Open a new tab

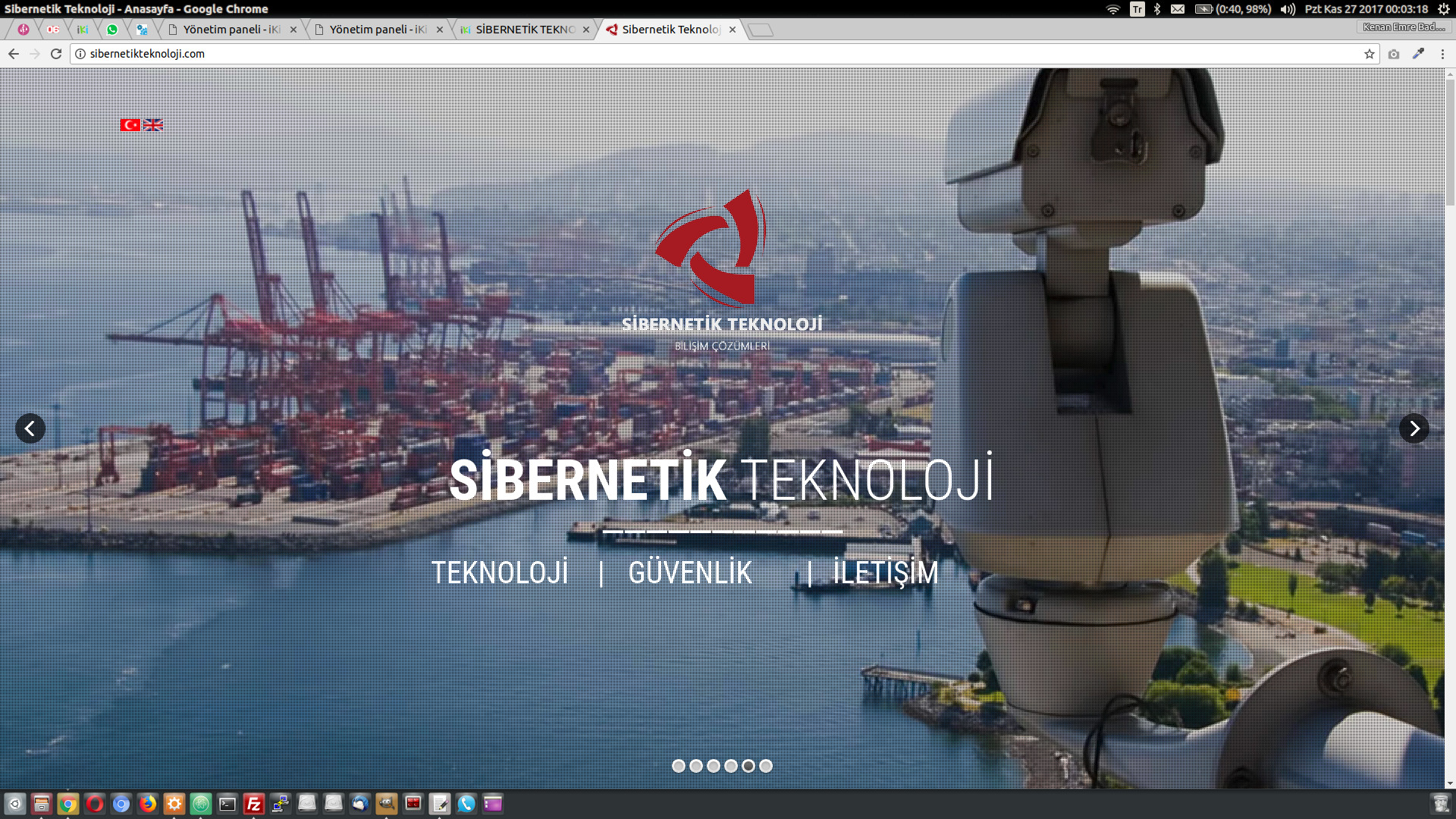761,30
